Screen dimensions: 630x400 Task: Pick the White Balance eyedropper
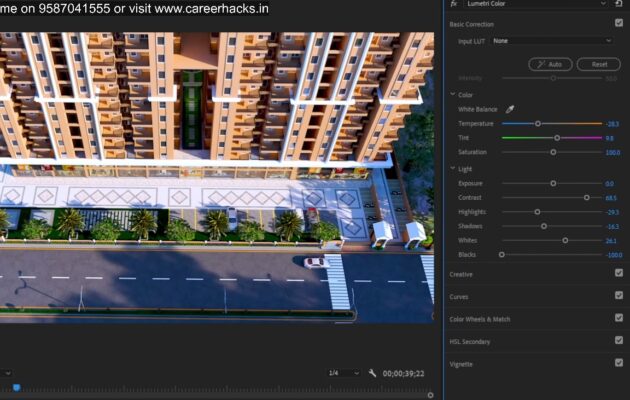pyautogui.click(x=509, y=108)
